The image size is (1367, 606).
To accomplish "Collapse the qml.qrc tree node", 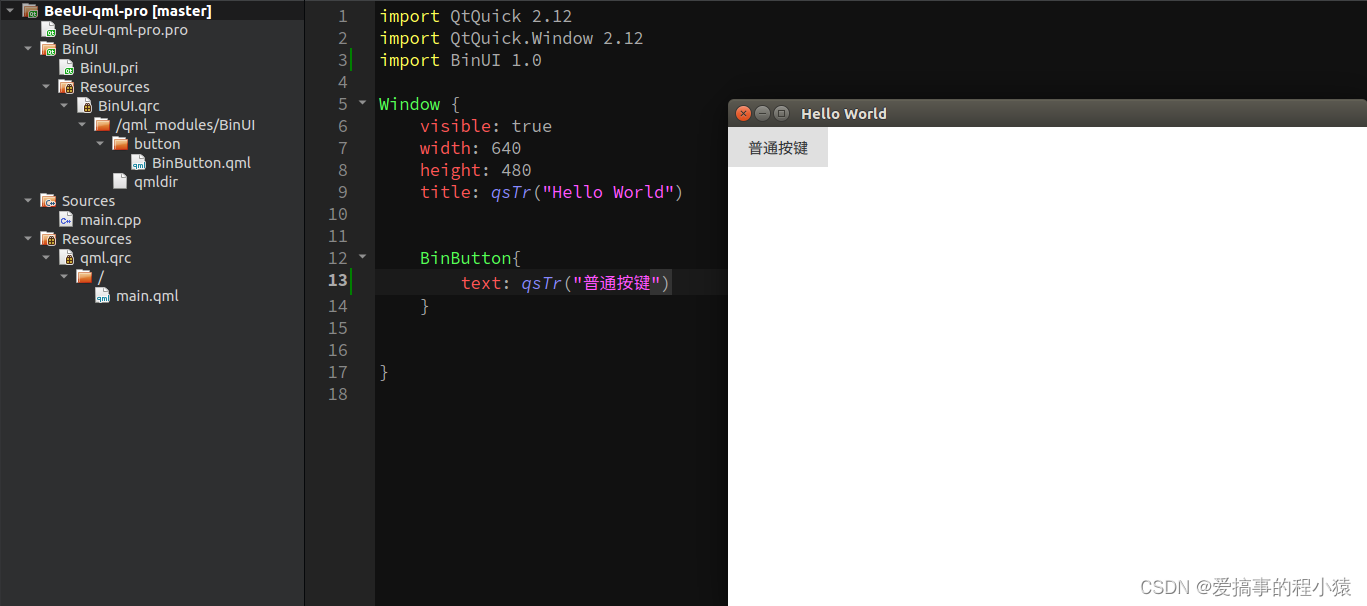I will tap(46, 258).
